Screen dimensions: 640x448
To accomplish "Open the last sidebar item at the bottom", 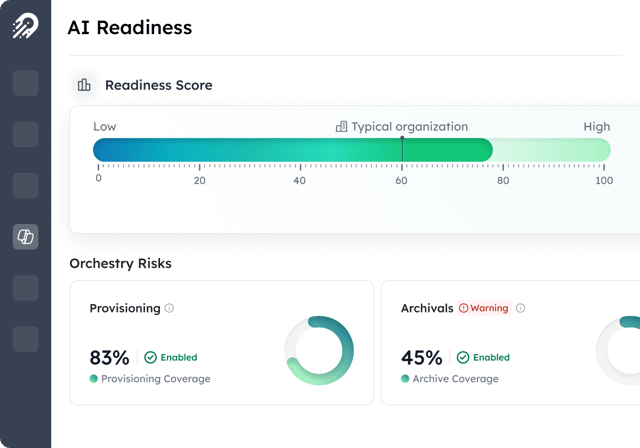I will coord(25,339).
